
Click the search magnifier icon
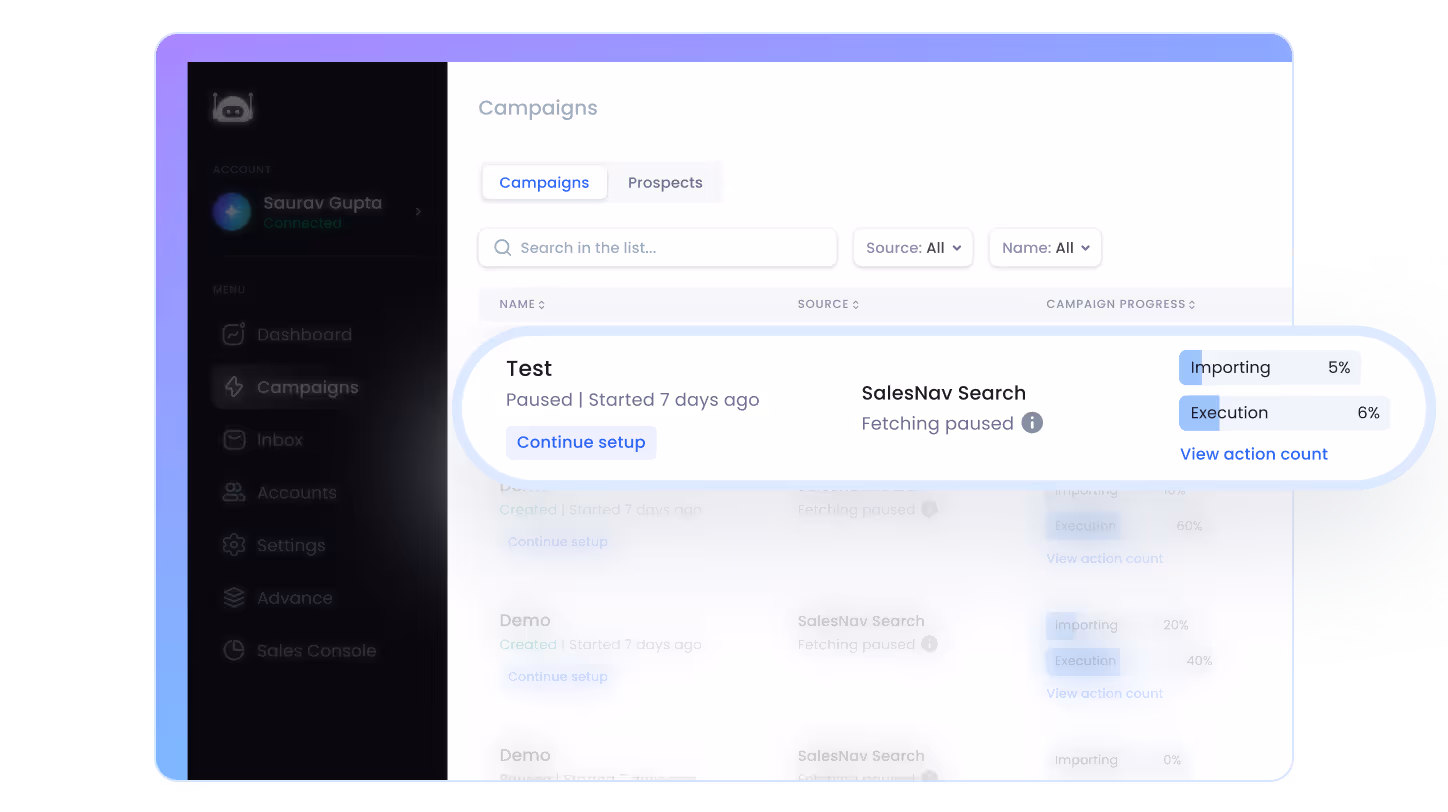[503, 248]
